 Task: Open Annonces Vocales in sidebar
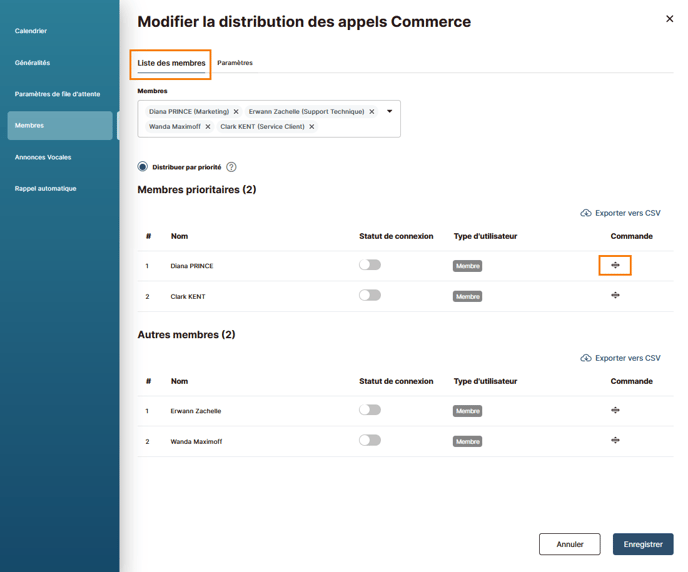[x=43, y=157]
